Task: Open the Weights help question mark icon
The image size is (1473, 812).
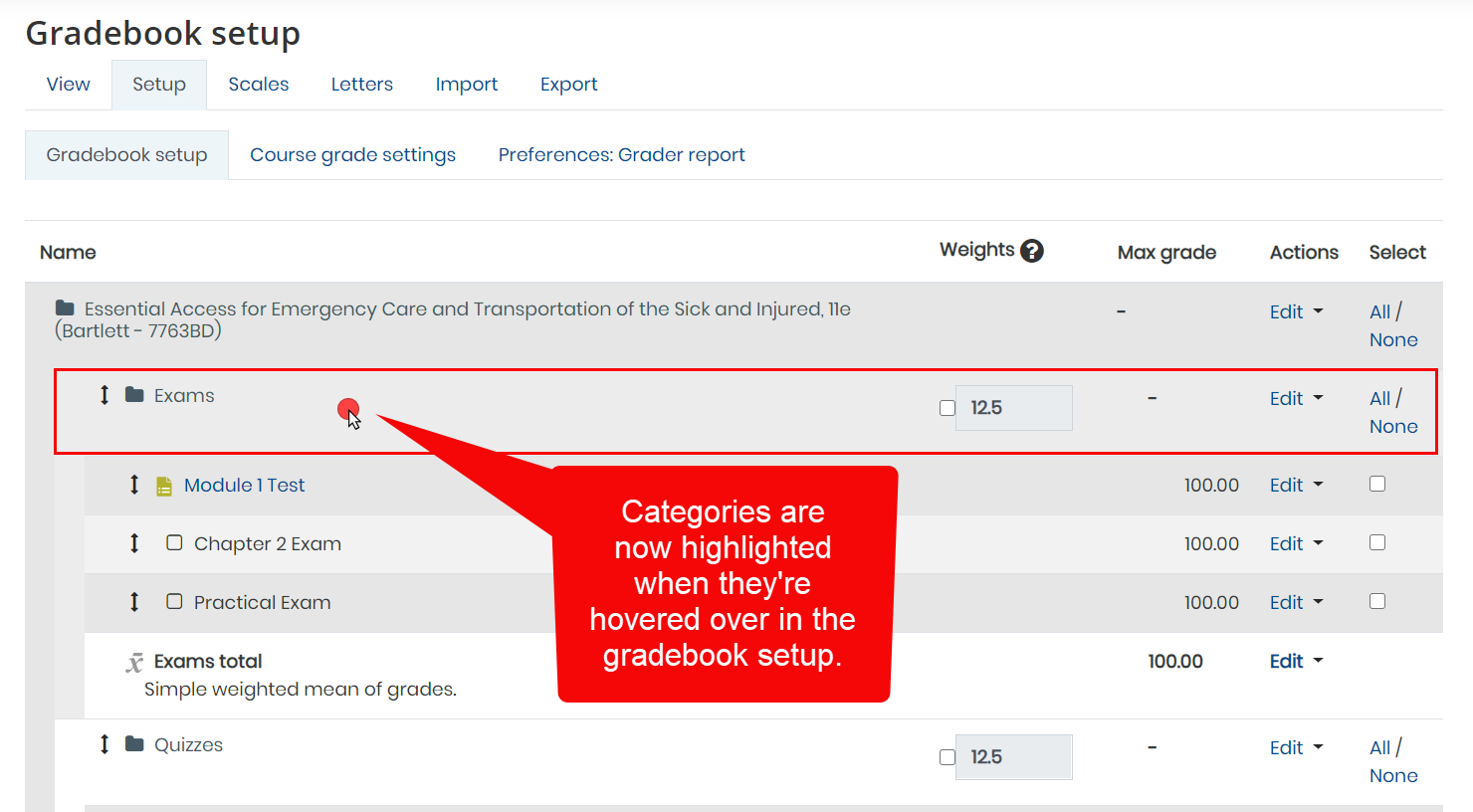Action: 1032,250
